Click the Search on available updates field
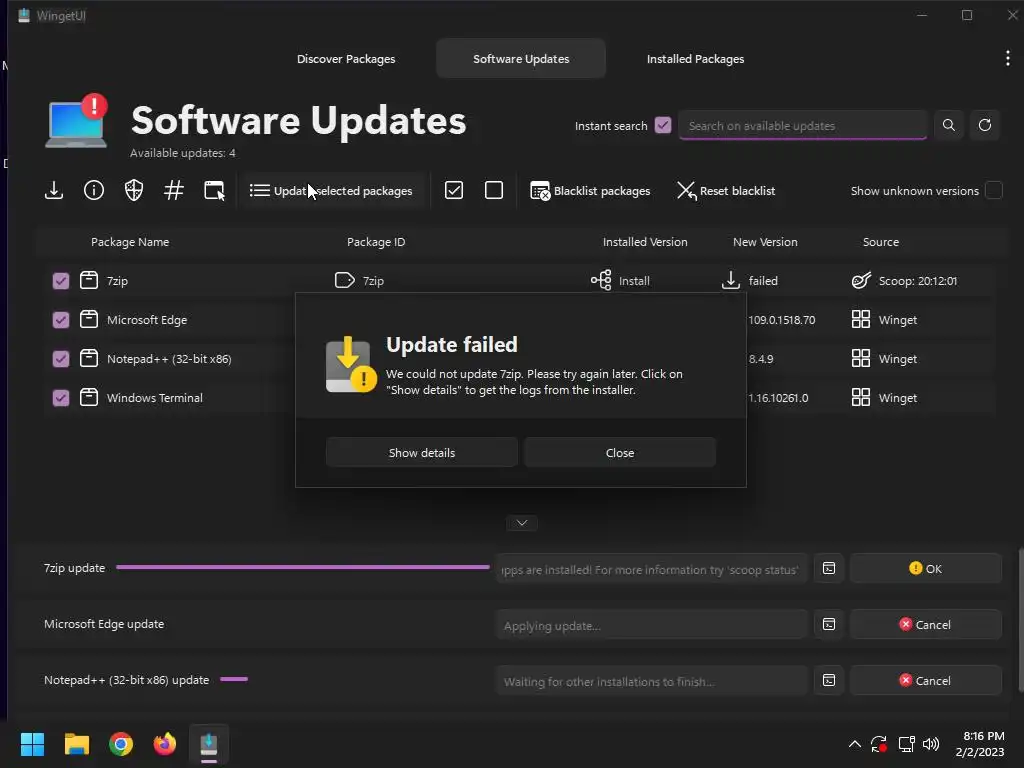Screen dimensions: 1024x768 (803, 125)
